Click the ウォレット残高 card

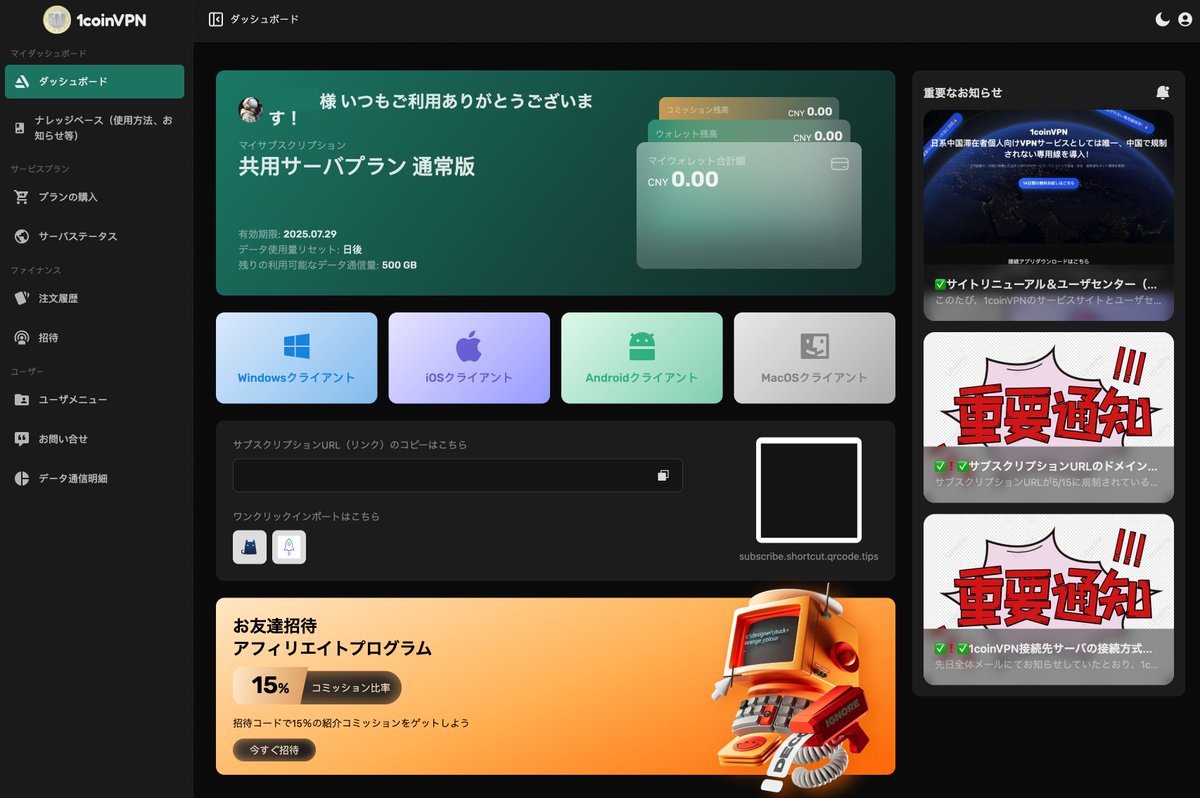tap(749, 132)
